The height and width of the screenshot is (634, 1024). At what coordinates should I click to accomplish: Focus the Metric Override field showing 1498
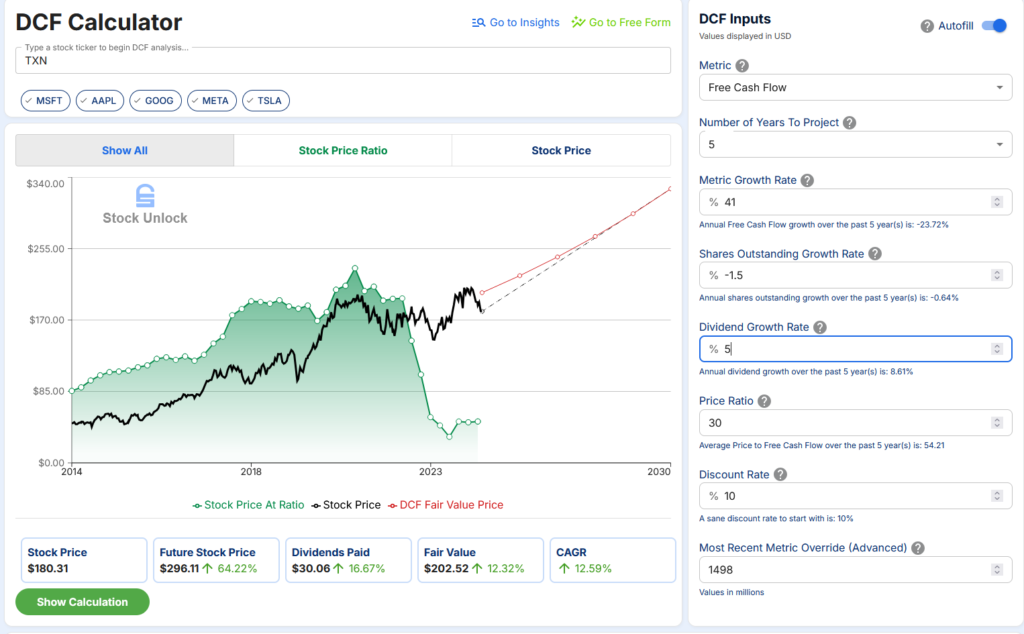click(x=856, y=570)
